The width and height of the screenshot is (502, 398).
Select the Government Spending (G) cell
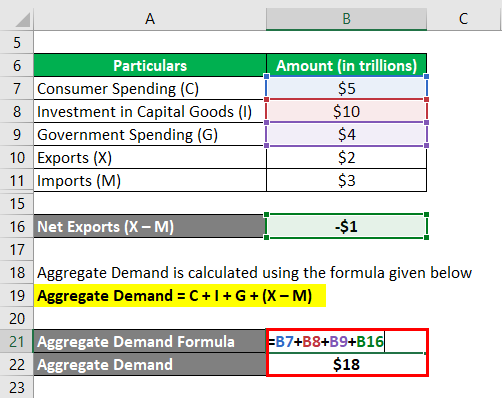(150, 134)
